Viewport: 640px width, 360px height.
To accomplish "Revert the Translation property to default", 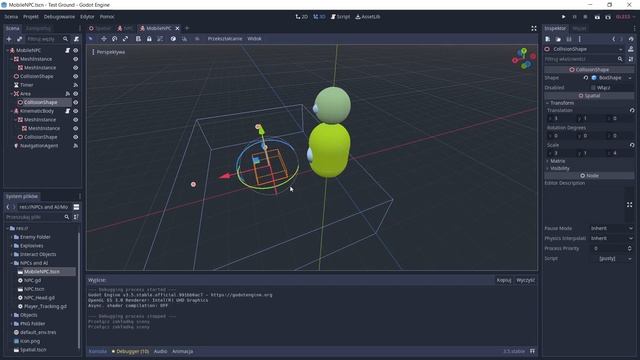I will tap(632, 110).
